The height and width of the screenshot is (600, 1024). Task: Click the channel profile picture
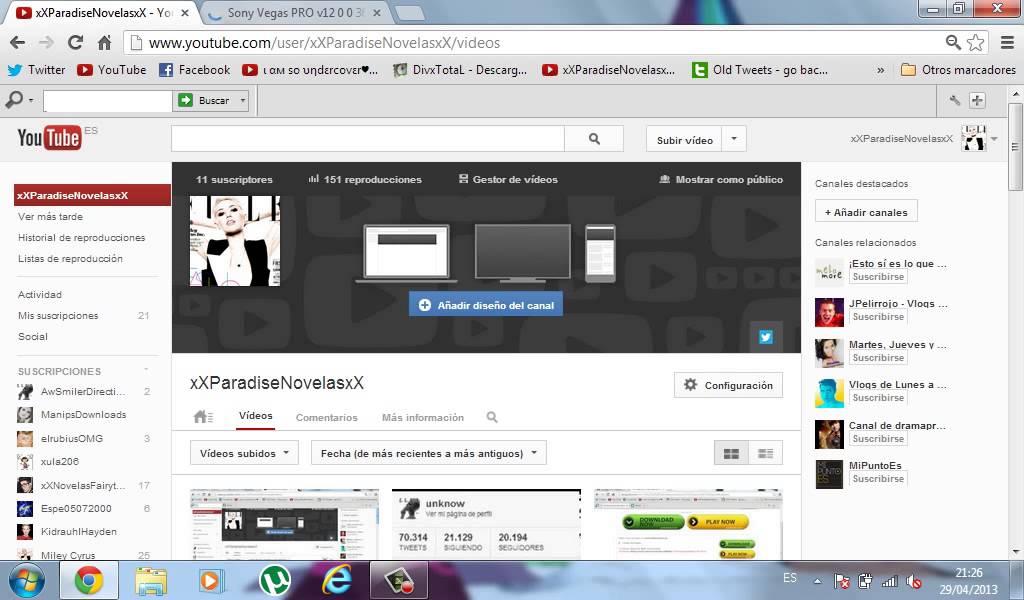[235, 241]
